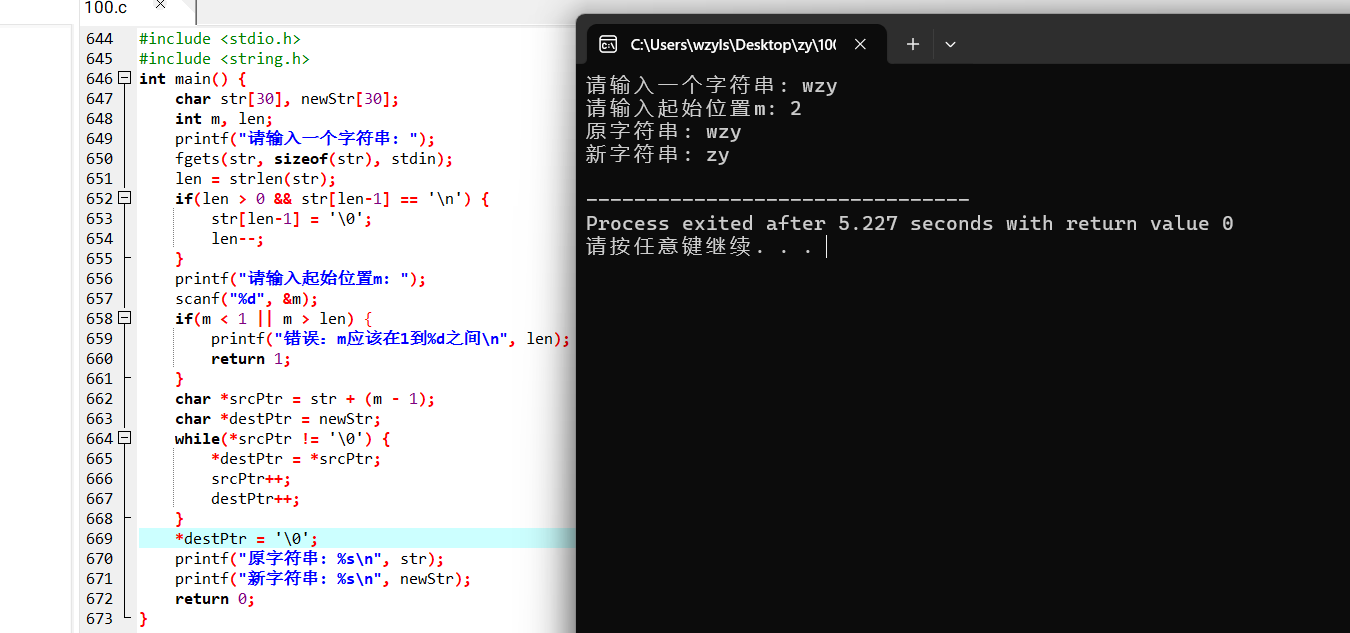This screenshot has width=1350, height=633.
Task: Click line number 644 in the gutter
Action: tap(99, 38)
